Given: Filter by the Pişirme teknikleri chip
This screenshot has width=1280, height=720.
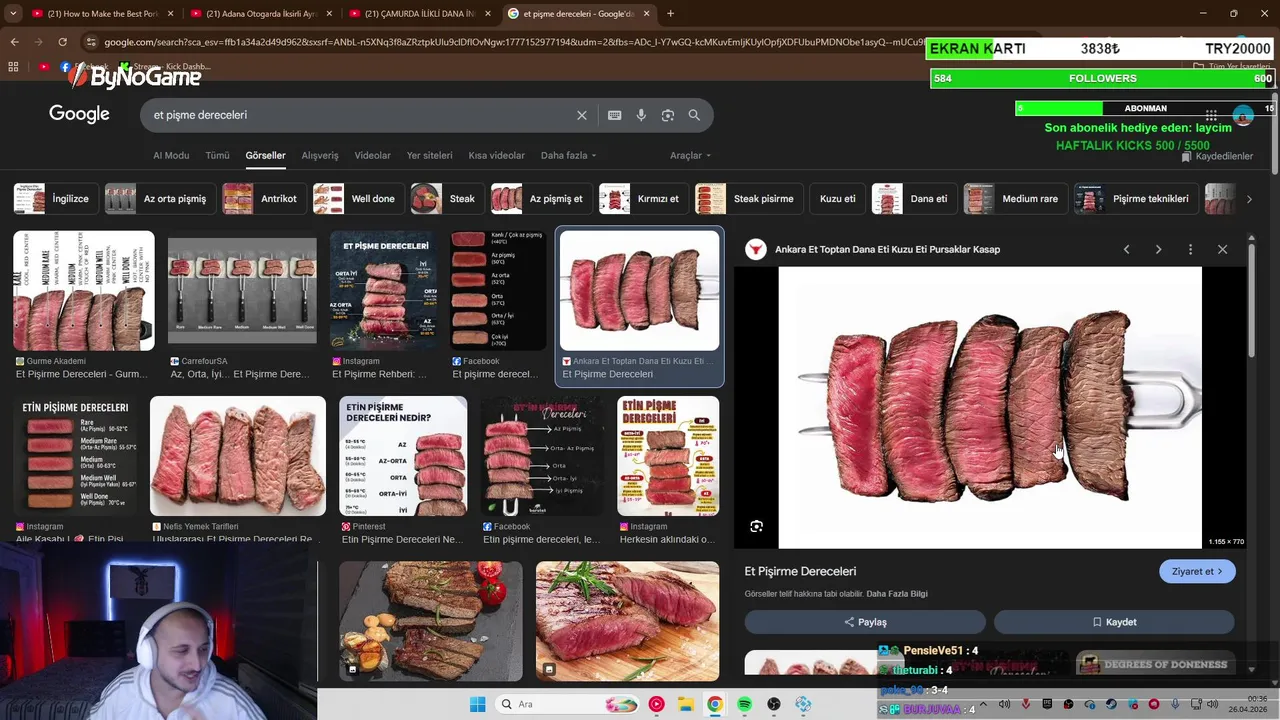Looking at the screenshot, I should point(1137,199).
